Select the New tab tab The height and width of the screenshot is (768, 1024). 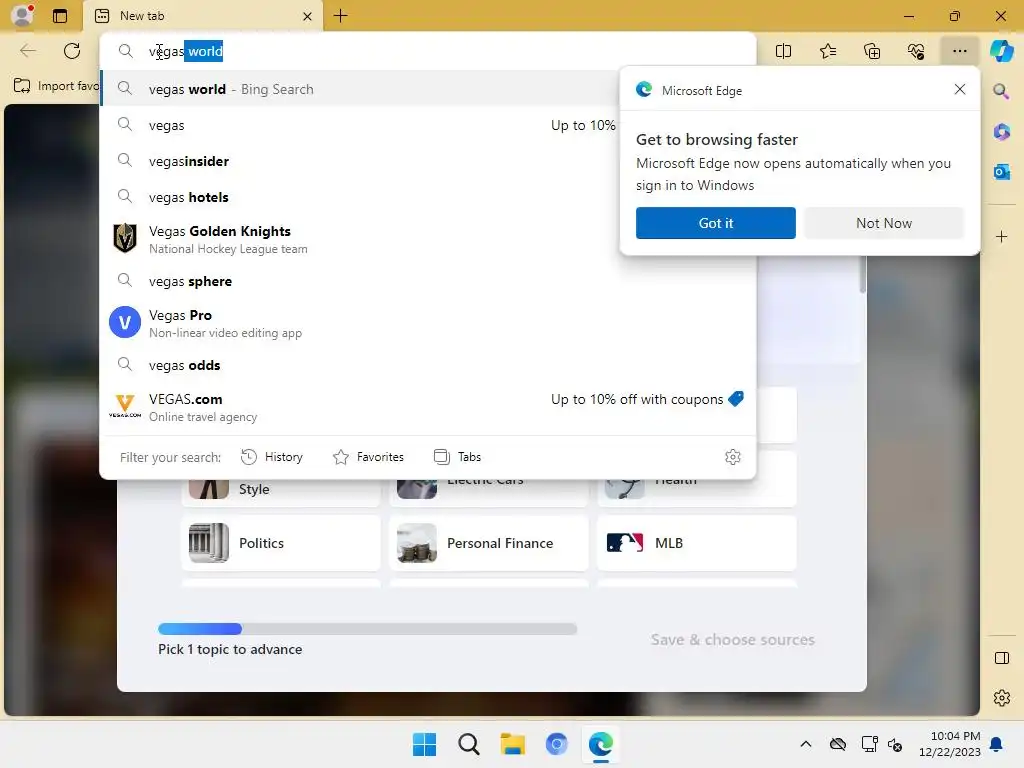202,16
